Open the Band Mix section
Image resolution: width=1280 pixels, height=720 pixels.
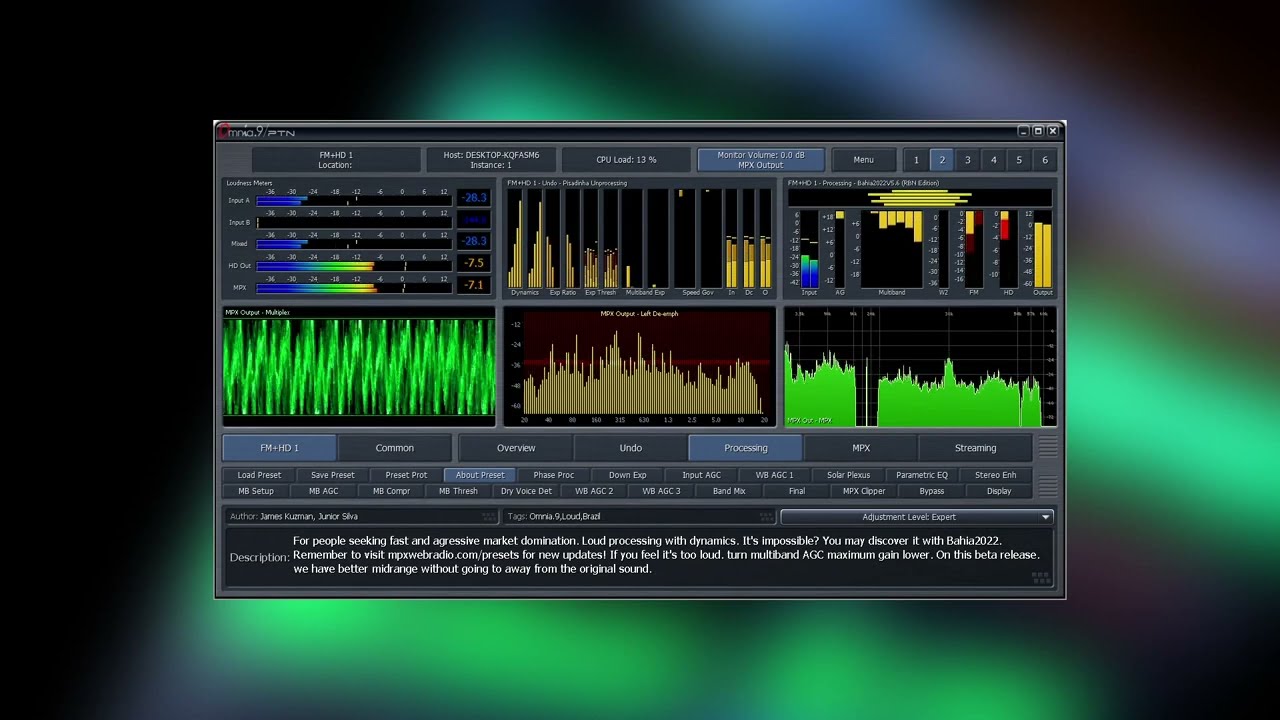tap(729, 491)
